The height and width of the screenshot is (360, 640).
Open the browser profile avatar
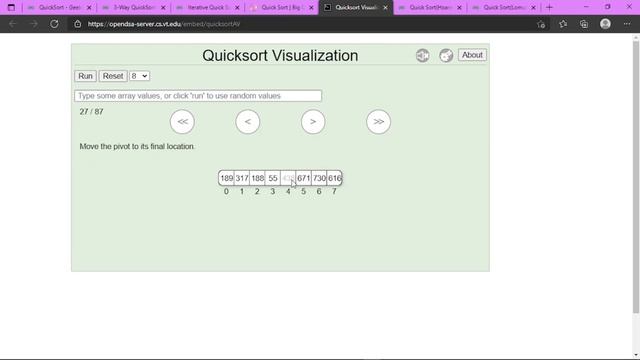coord(605,24)
